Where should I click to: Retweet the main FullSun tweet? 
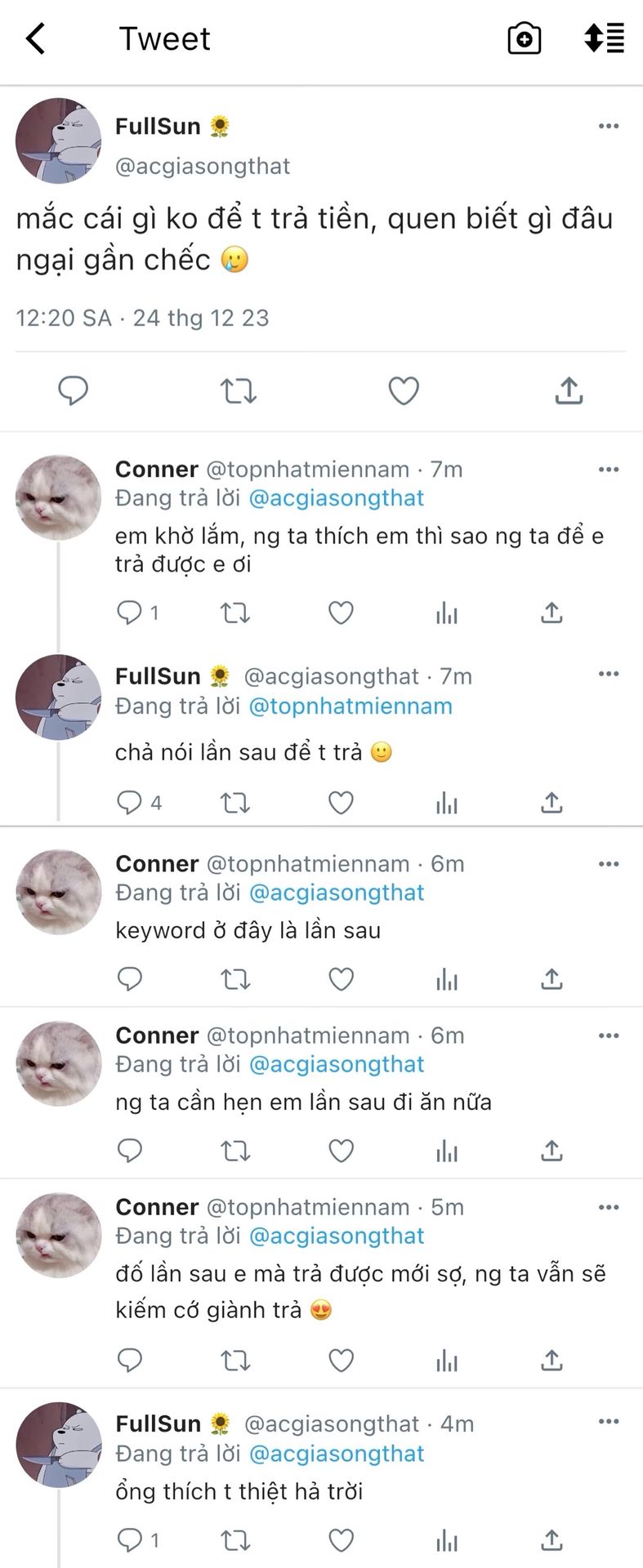click(x=239, y=391)
